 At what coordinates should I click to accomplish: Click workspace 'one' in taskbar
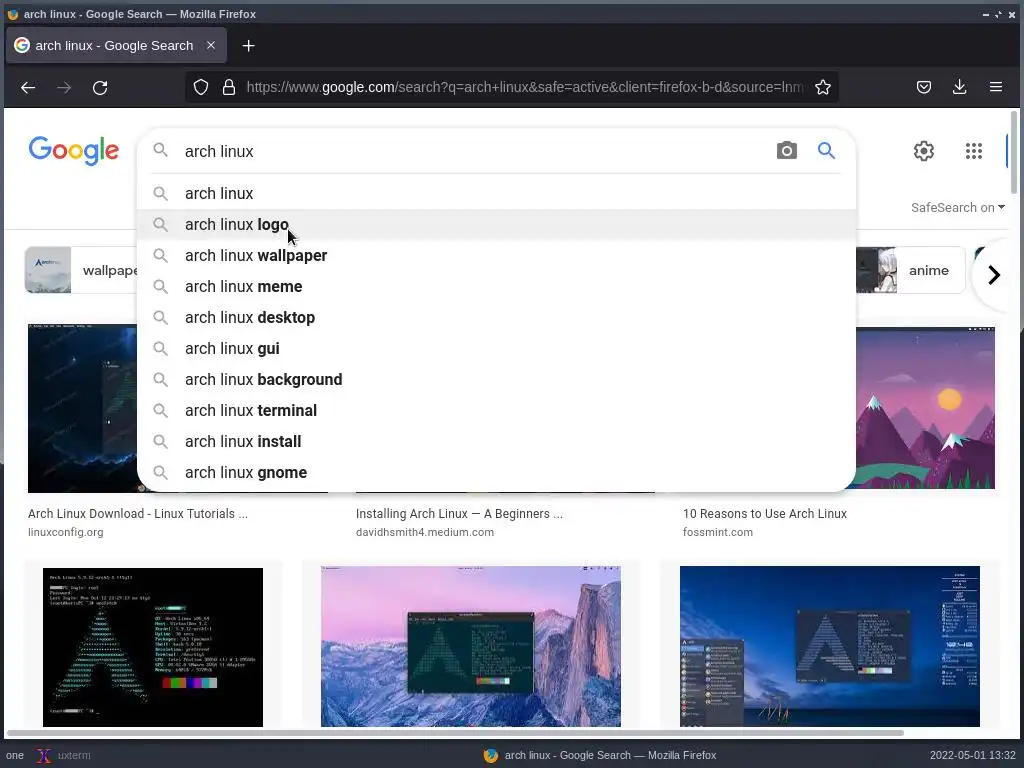coord(14,756)
